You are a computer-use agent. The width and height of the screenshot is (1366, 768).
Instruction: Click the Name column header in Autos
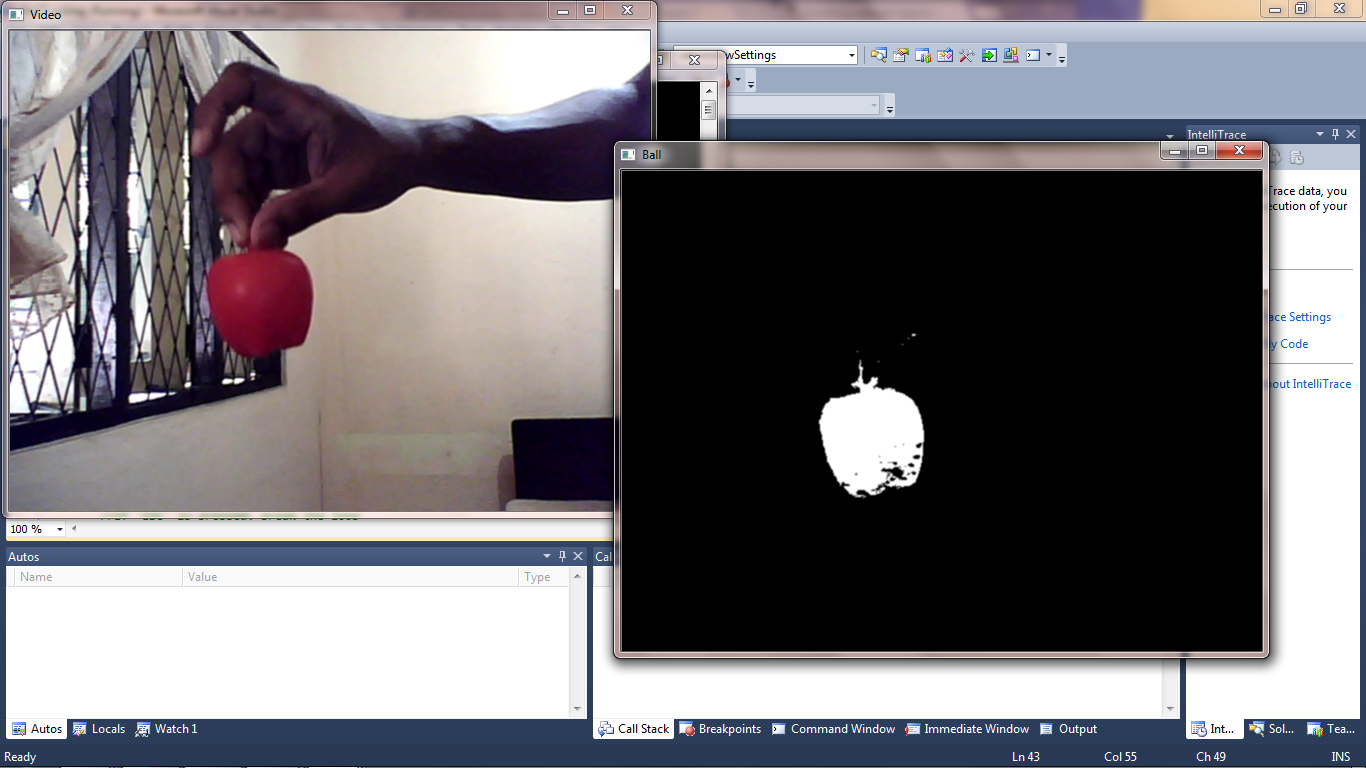[x=99, y=577]
